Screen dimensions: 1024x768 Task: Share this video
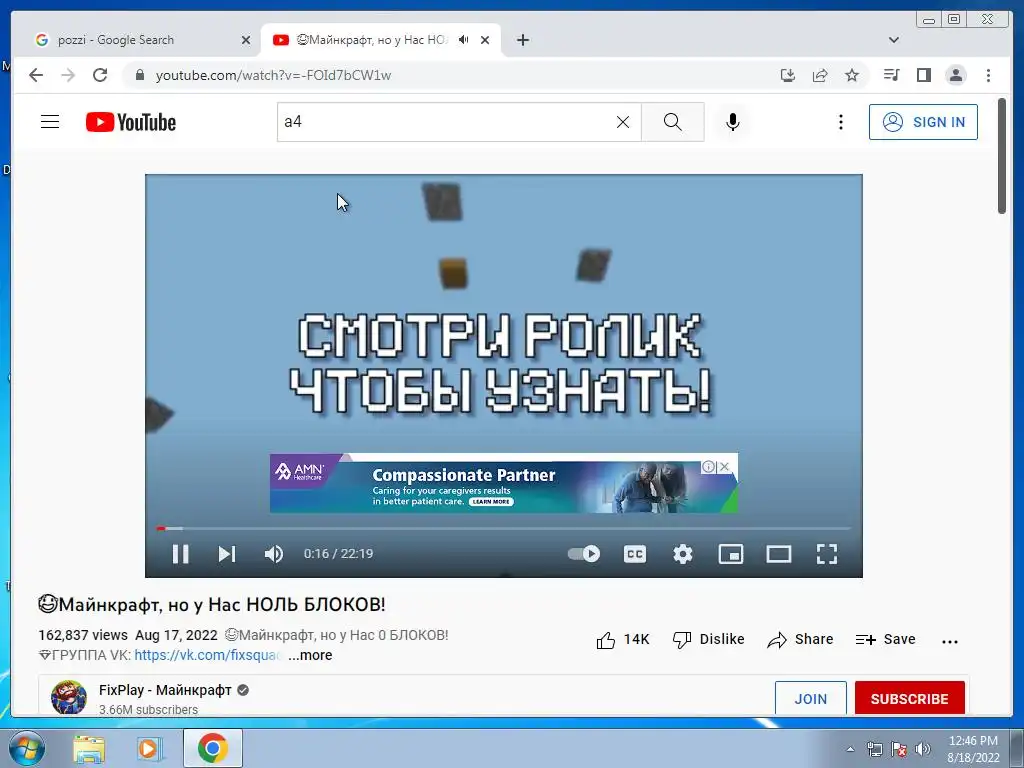tap(800, 639)
